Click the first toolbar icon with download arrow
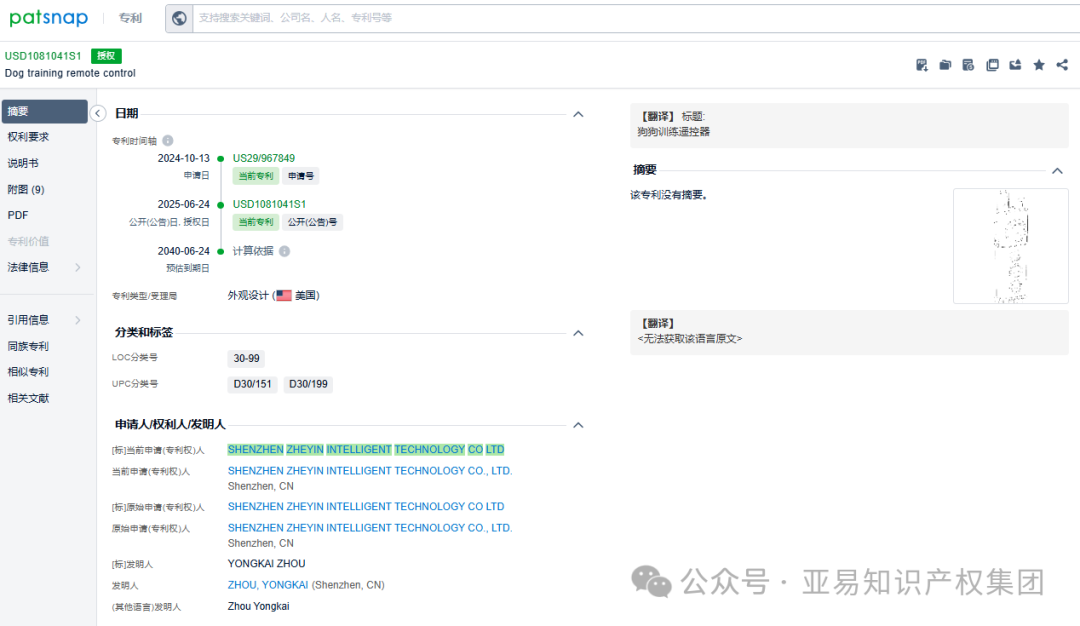 point(922,65)
